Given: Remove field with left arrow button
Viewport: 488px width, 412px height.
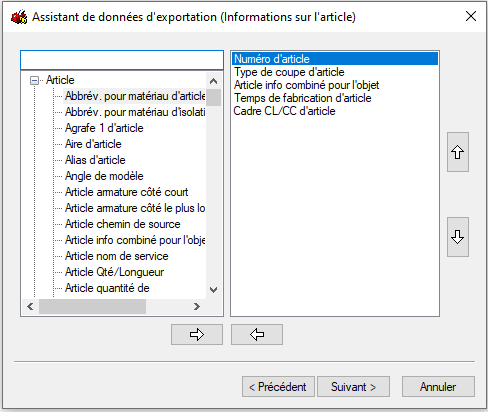Looking at the screenshot, I should click(x=257, y=334).
